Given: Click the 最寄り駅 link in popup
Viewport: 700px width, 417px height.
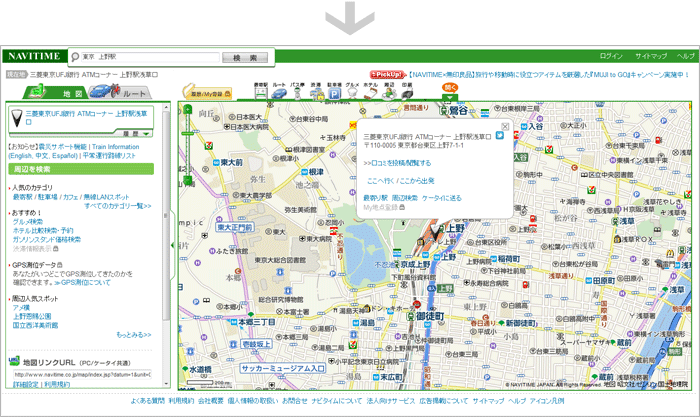Looking at the screenshot, I should coord(375,198).
